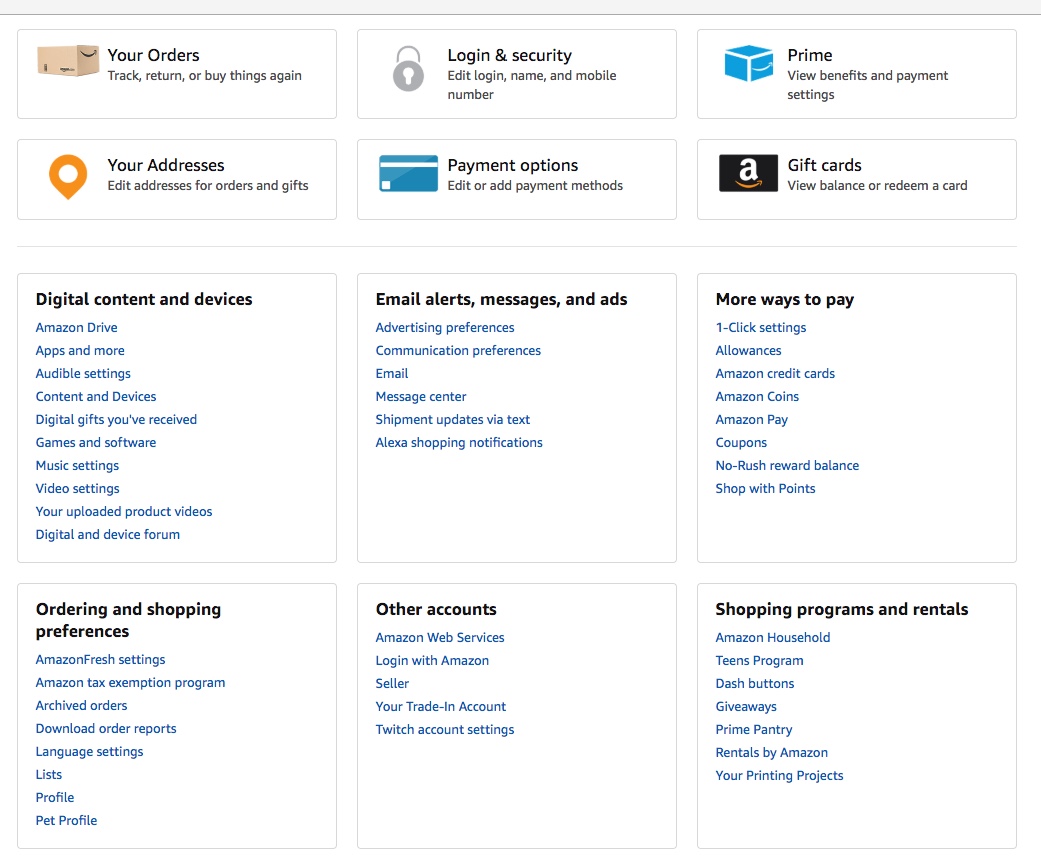
Task: Open the Lists link
Action: (48, 774)
